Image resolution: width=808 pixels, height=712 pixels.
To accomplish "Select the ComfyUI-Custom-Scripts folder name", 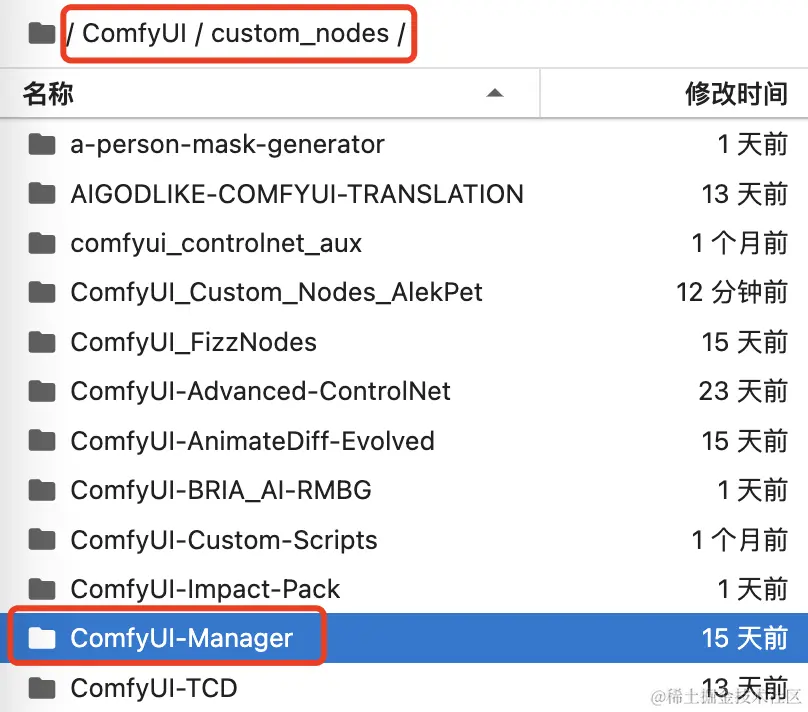I will pos(224,540).
